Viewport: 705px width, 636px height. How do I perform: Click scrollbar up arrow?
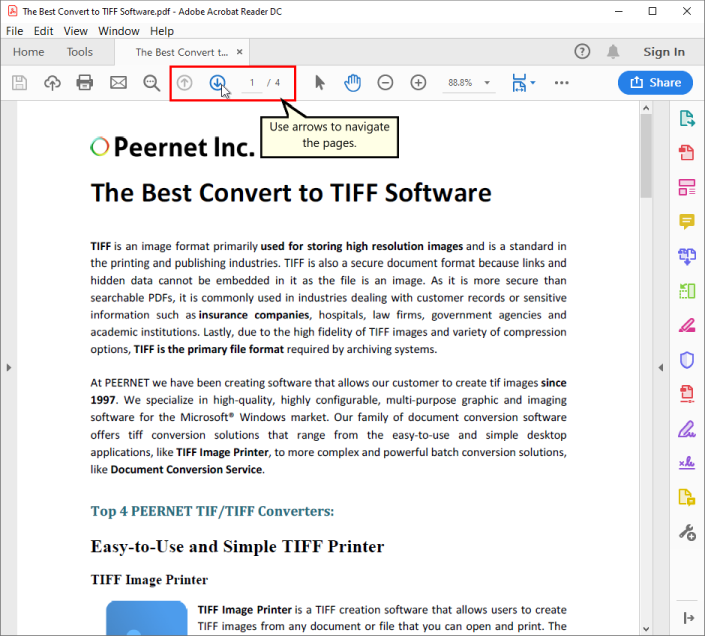coord(646,108)
